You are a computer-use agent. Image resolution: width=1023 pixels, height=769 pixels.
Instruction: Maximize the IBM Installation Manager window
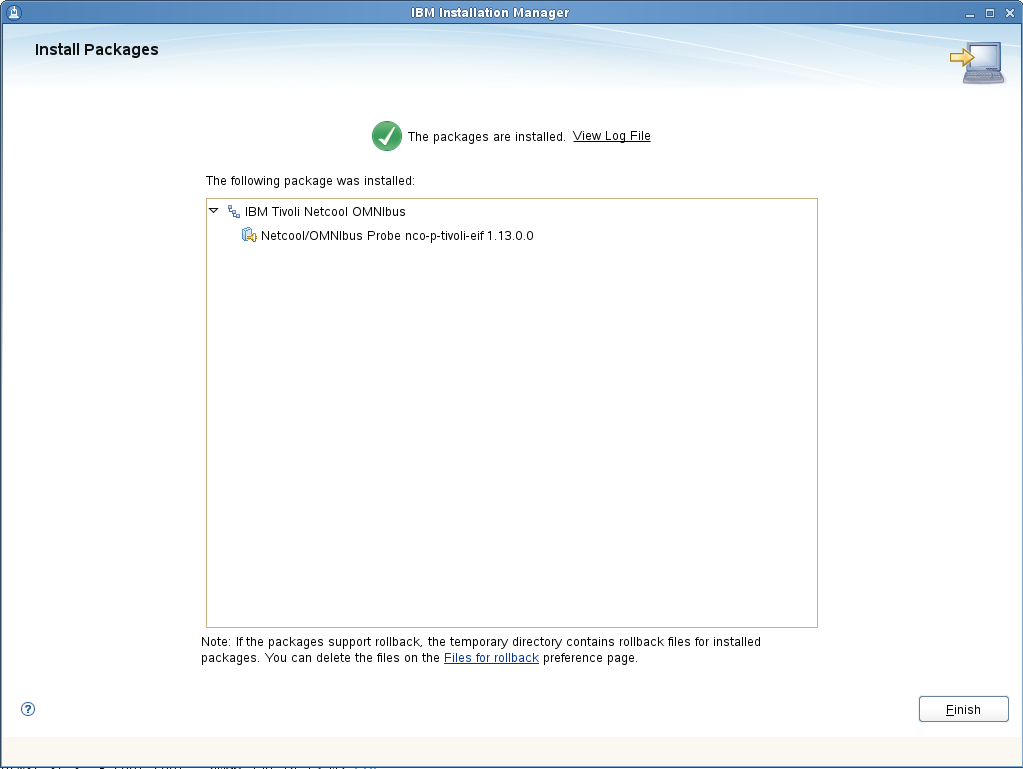[x=990, y=13]
